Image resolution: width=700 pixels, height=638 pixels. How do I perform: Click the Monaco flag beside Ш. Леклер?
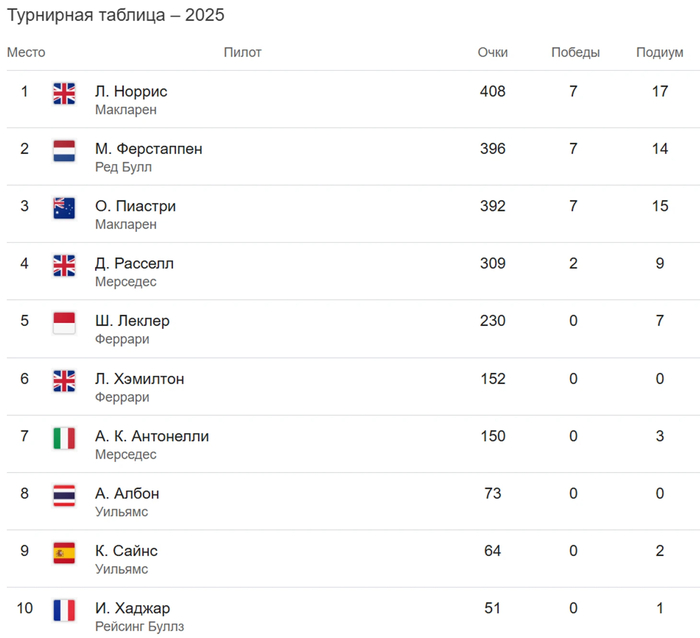coord(64,323)
